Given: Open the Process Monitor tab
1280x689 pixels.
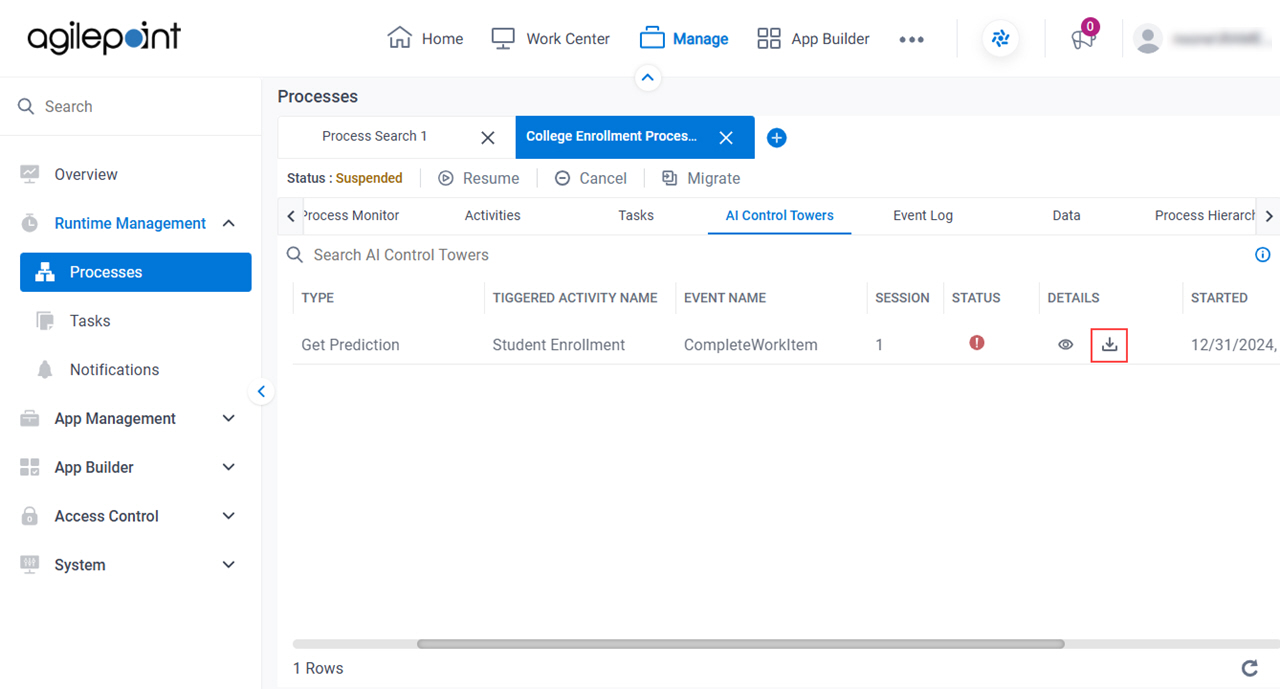Looking at the screenshot, I should pos(351,215).
